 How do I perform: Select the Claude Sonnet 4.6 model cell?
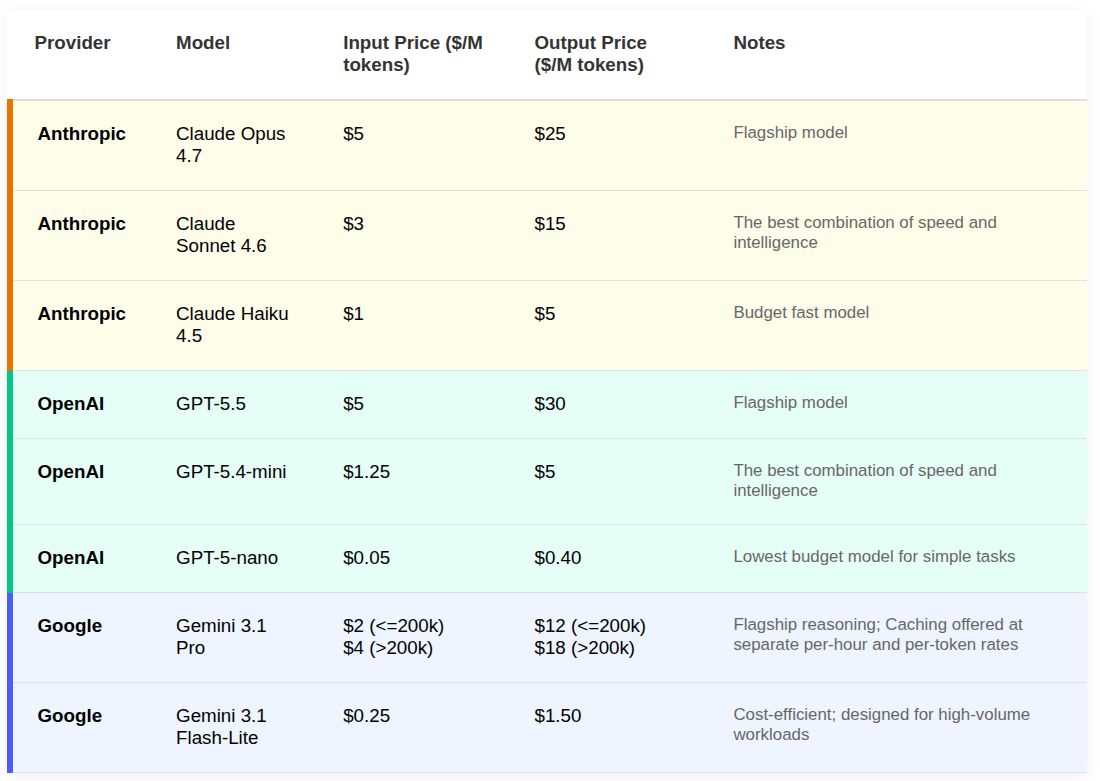coord(221,234)
